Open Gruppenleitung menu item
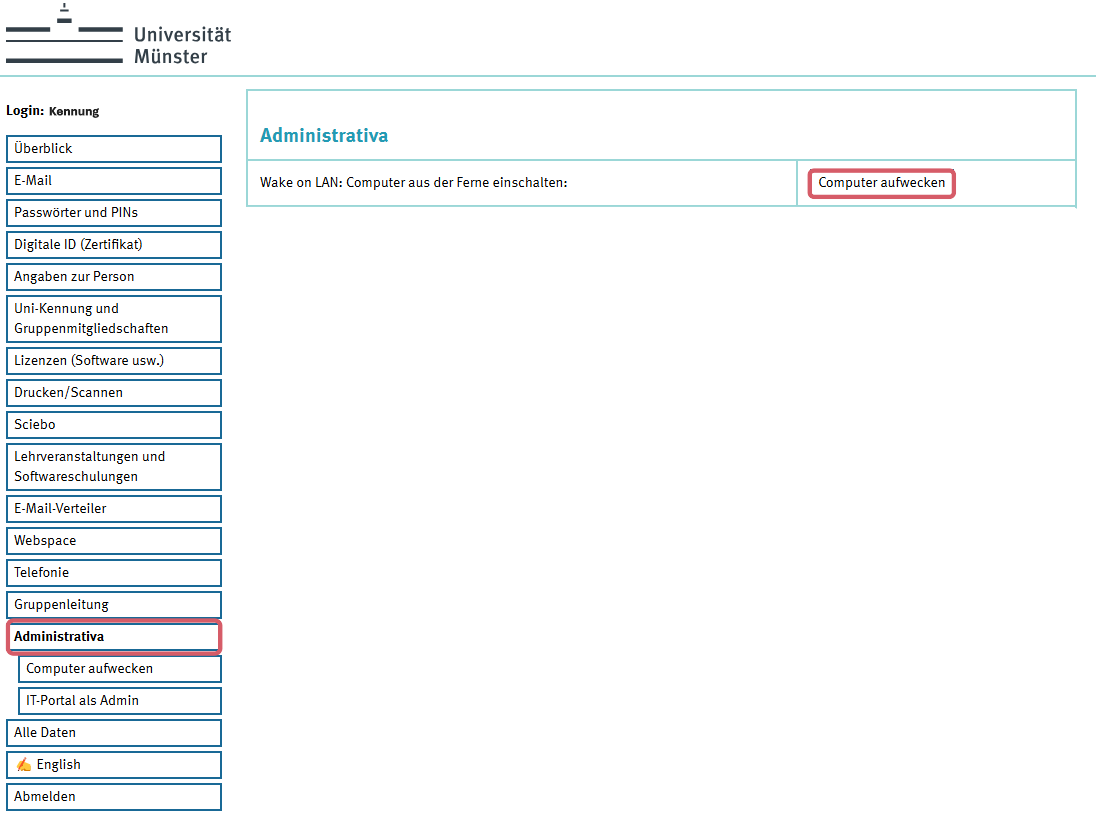 coord(113,605)
